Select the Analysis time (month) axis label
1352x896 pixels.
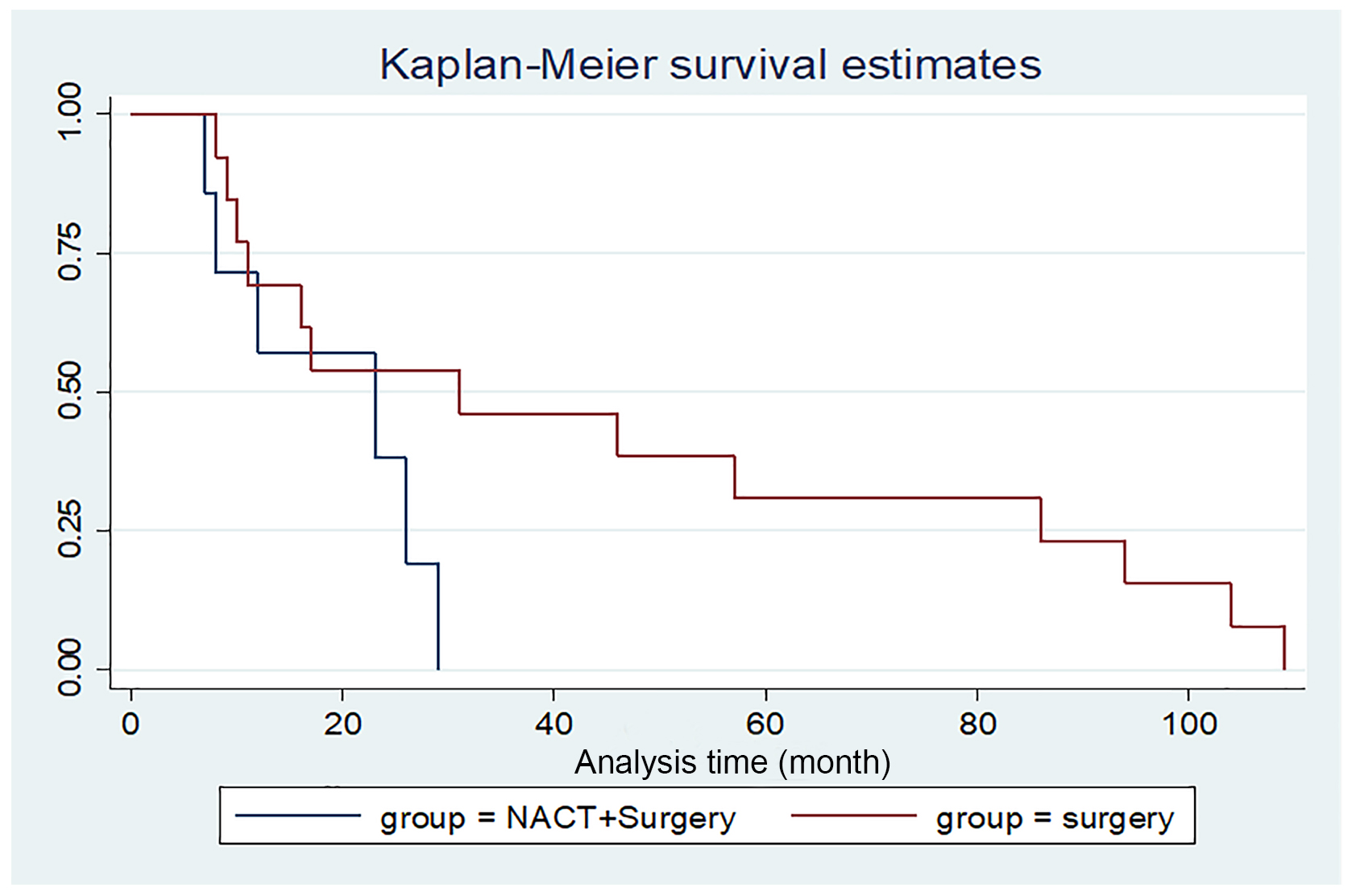[x=732, y=762]
